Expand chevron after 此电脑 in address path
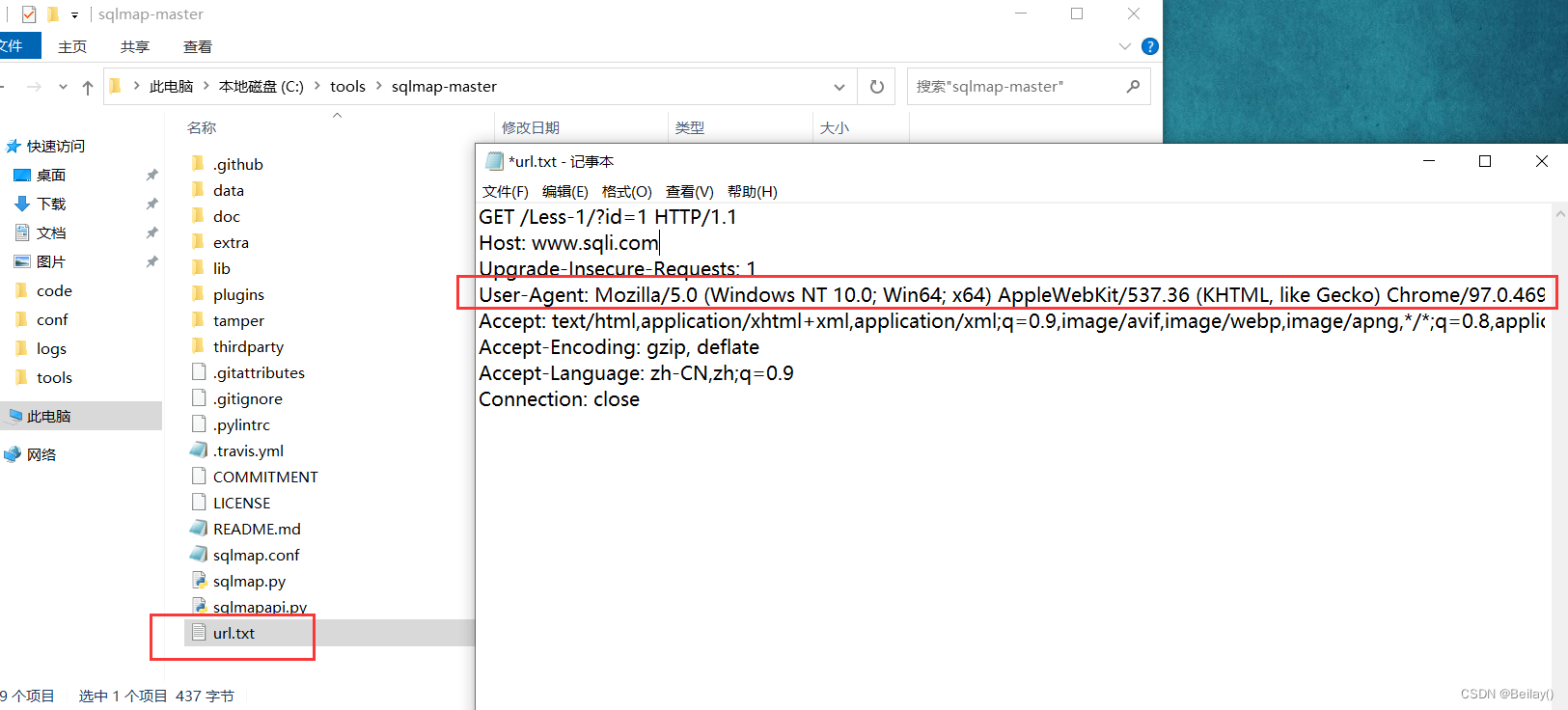The image size is (1568, 710). (x=206, y=86)
